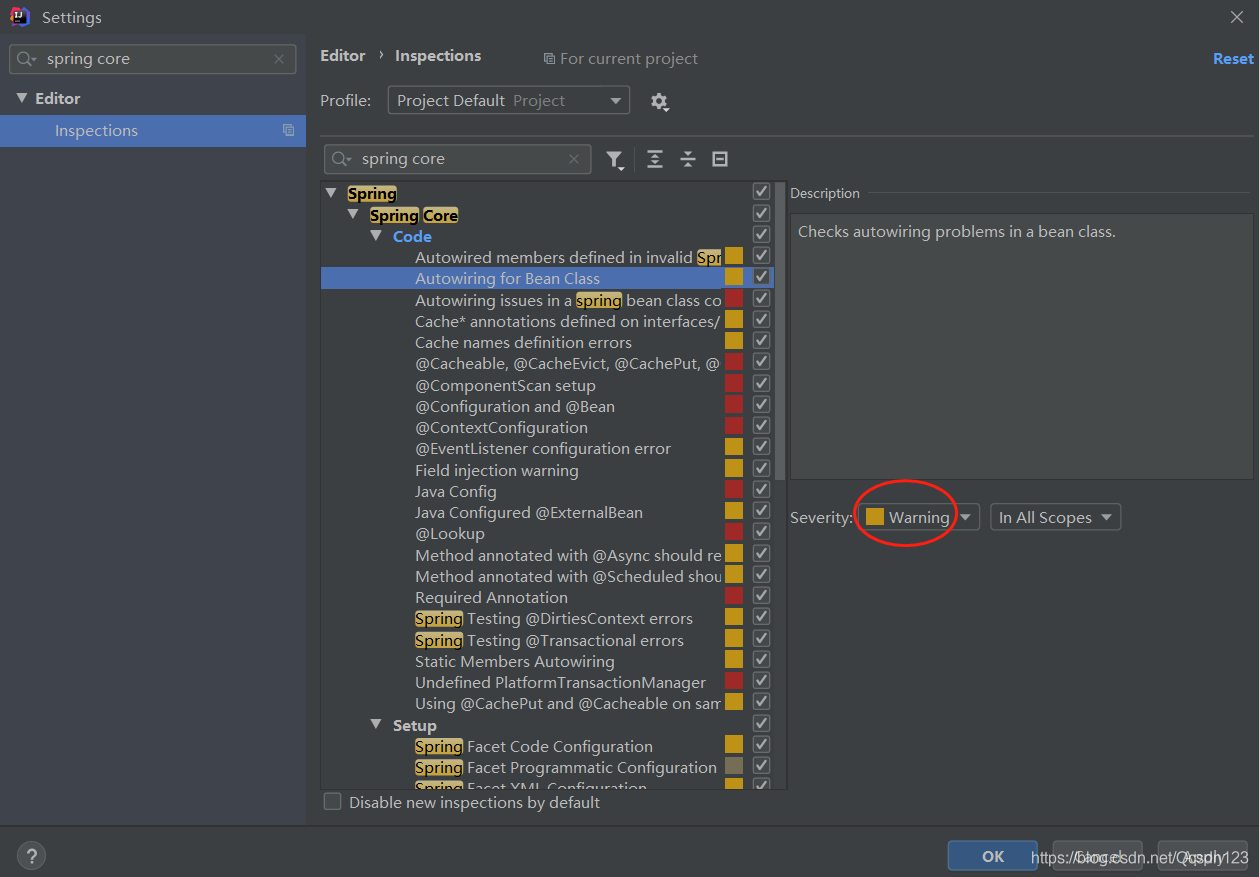This screenshot has width=1259, height=877.
Task: Click the yellow severity swatch beside Warning
Action: coord(875,517)
